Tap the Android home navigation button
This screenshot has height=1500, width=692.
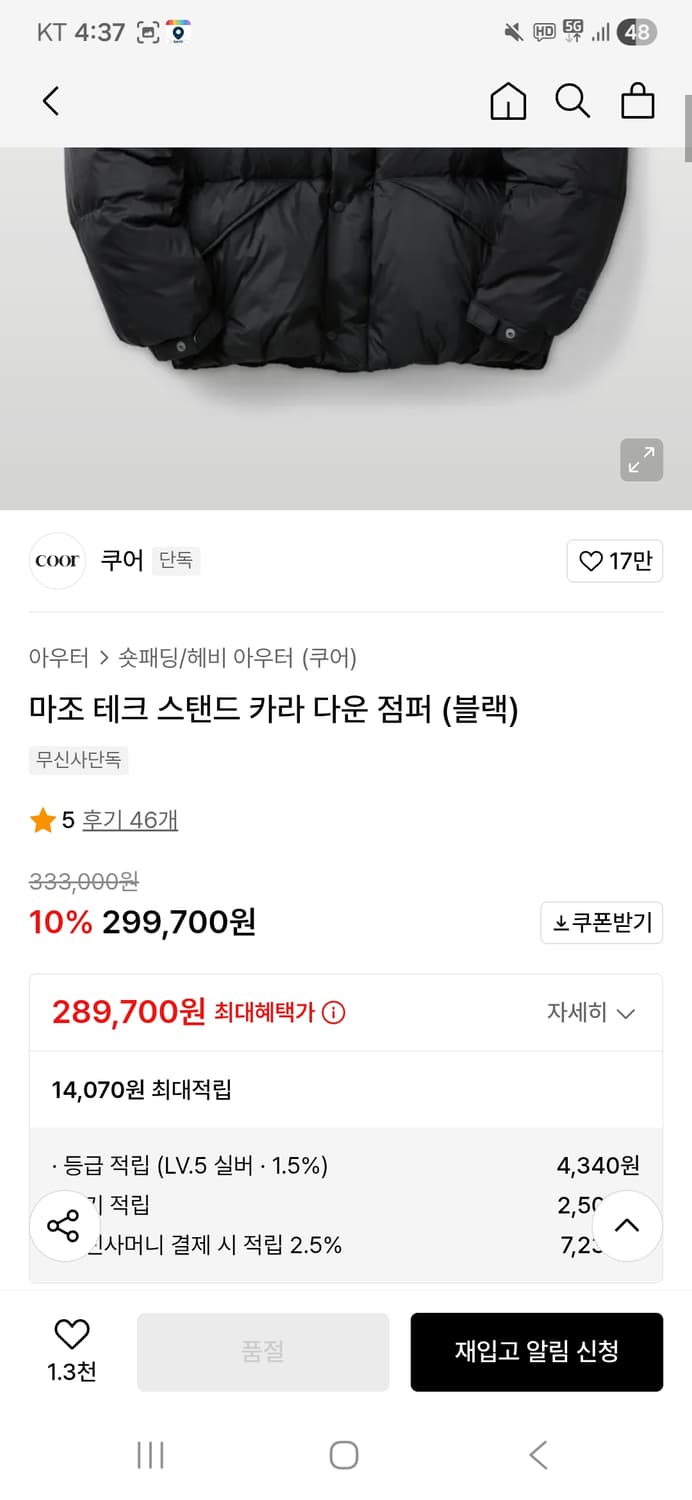point(344,1456)
